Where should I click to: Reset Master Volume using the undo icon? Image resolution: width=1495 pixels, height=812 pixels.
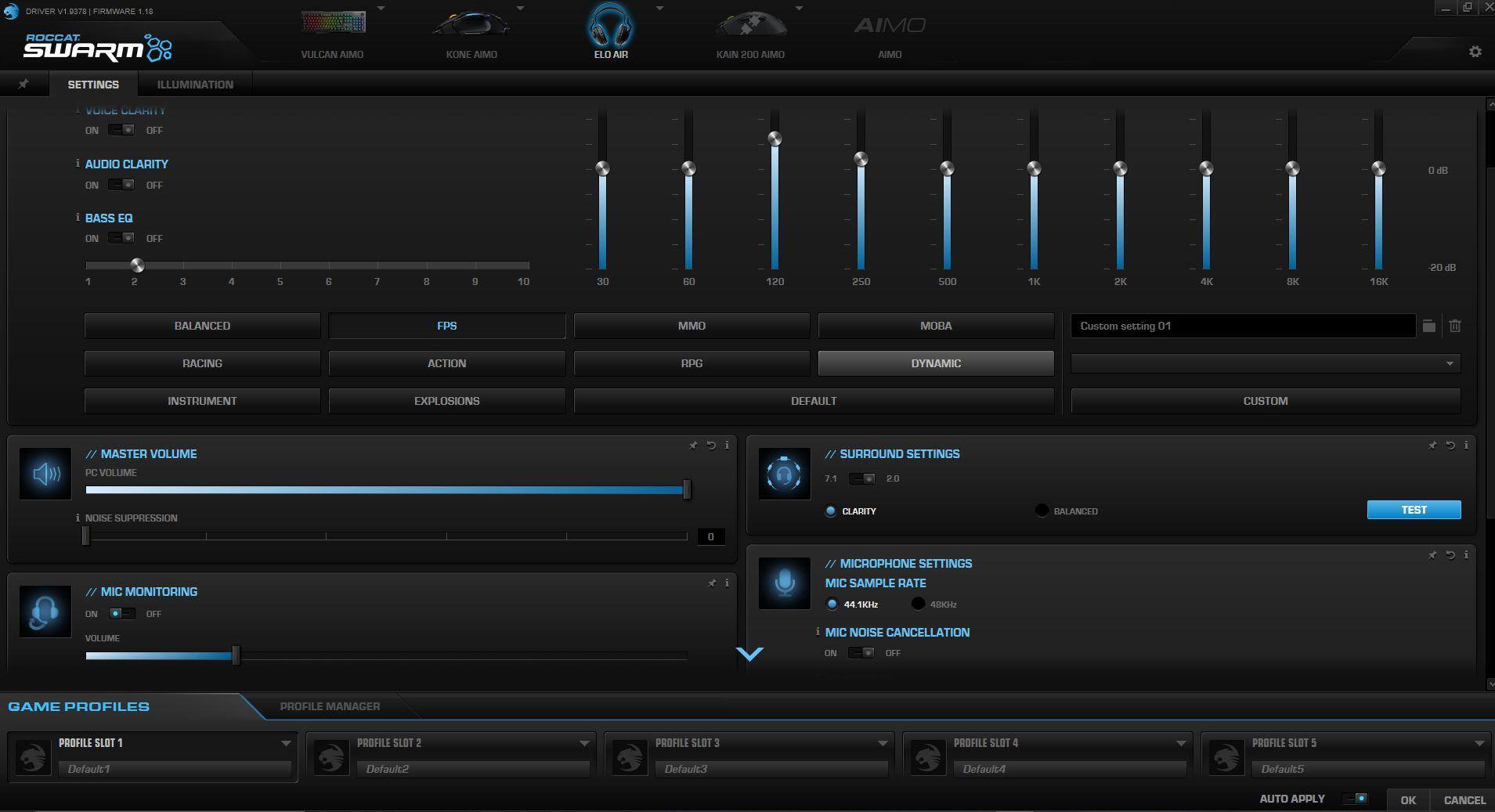point(711,446)
